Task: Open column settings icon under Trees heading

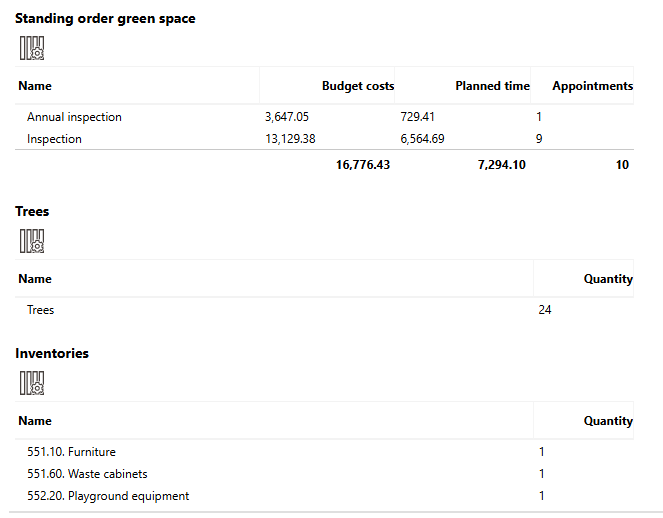Action: 31,240
